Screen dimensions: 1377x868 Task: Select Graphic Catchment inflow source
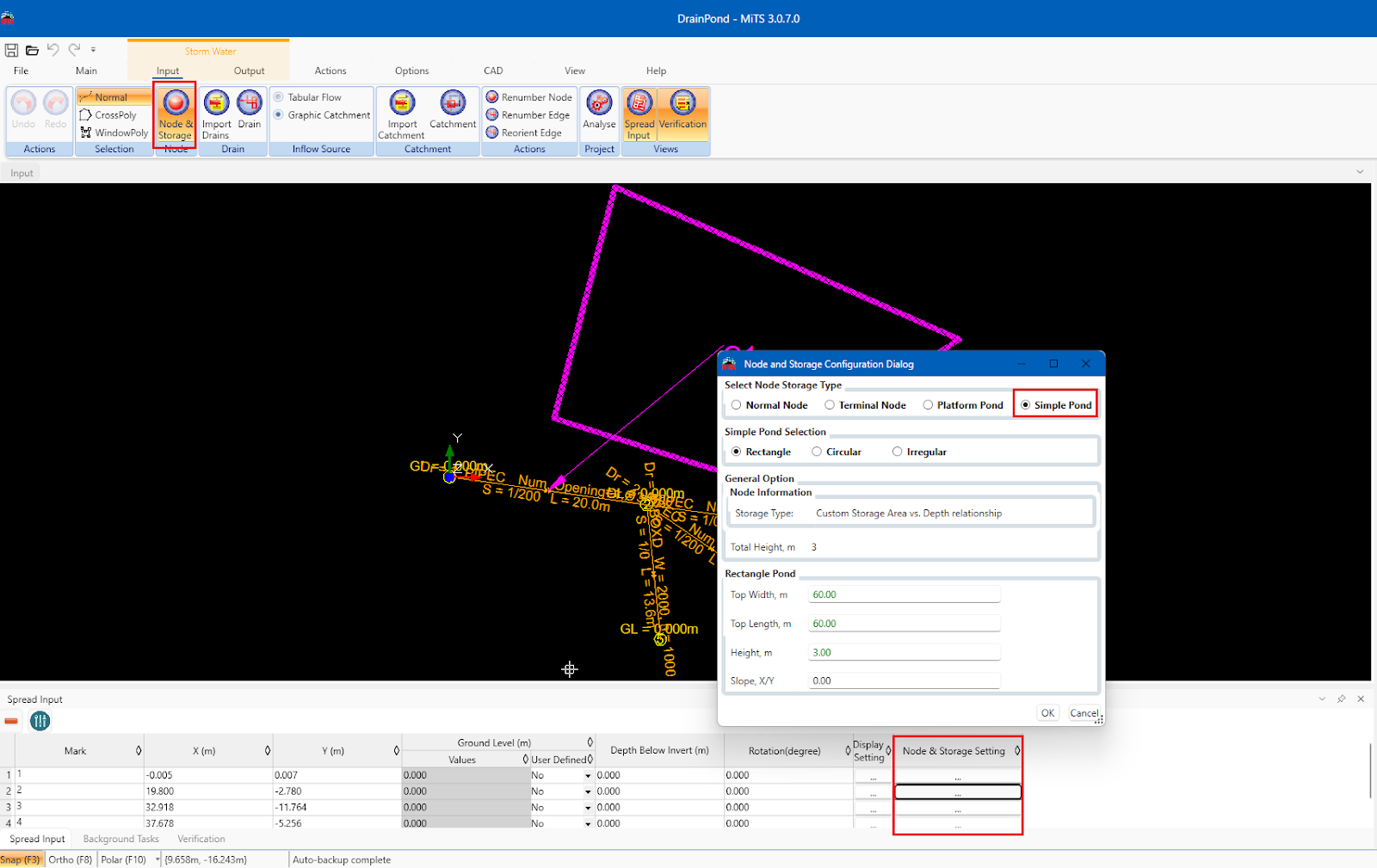coord(322,114)
